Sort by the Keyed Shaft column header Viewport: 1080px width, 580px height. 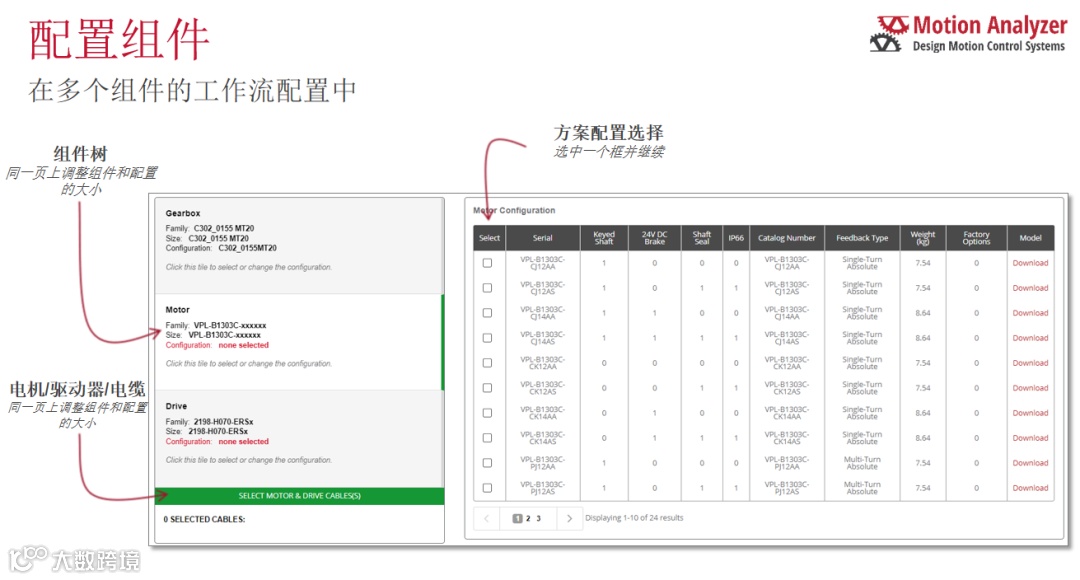pyautogui.click(x=604, y=238)
